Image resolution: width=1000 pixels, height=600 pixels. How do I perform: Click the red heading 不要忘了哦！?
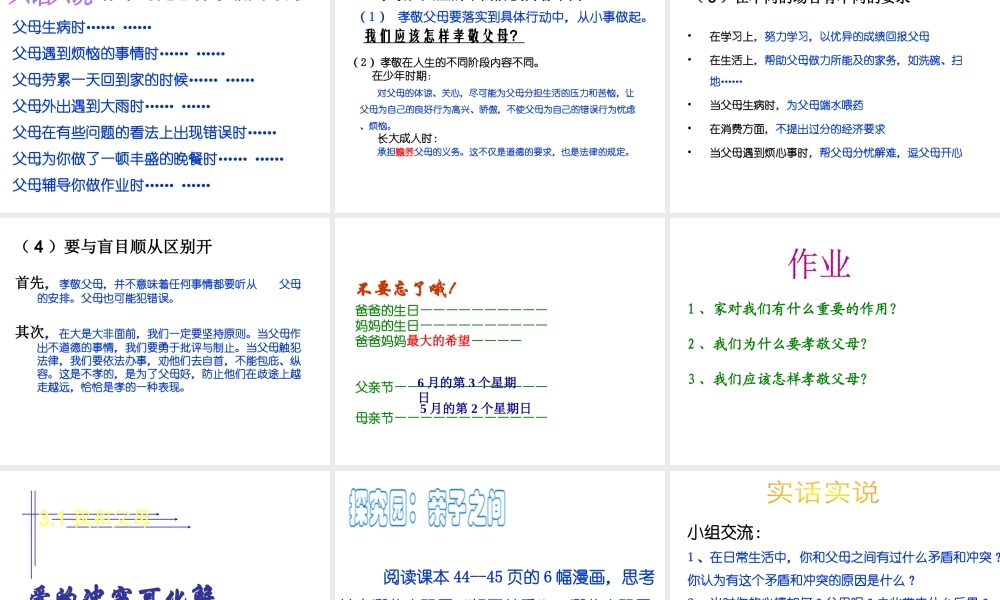click(x=406, y=289)
